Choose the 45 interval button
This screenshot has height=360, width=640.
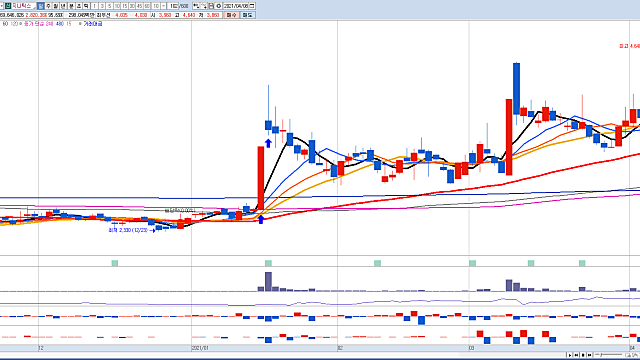[139, 6]
